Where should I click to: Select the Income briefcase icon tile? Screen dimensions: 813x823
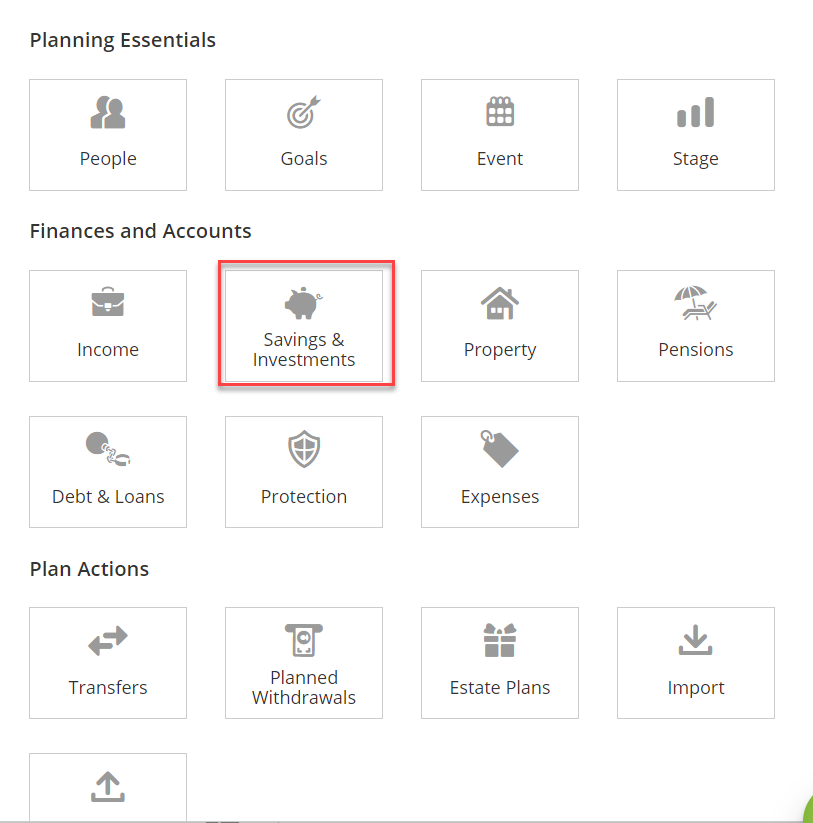[x=108, y=326]
